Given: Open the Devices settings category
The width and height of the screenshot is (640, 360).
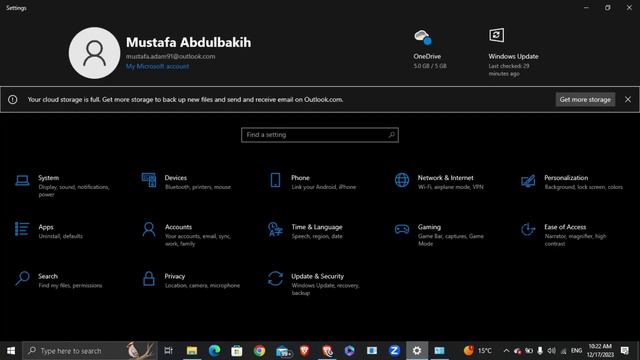Looking at the screenshot, I should [x=188, y=182].
